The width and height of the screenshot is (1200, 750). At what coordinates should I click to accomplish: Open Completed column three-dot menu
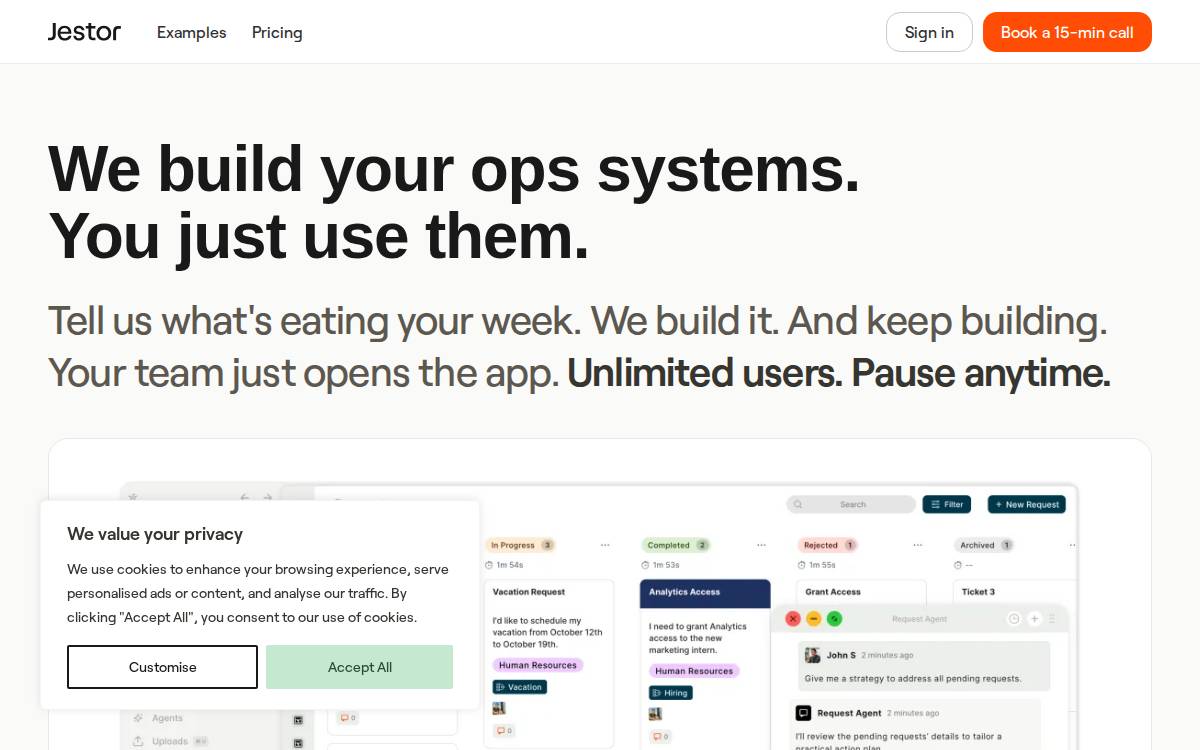[761, 545]
